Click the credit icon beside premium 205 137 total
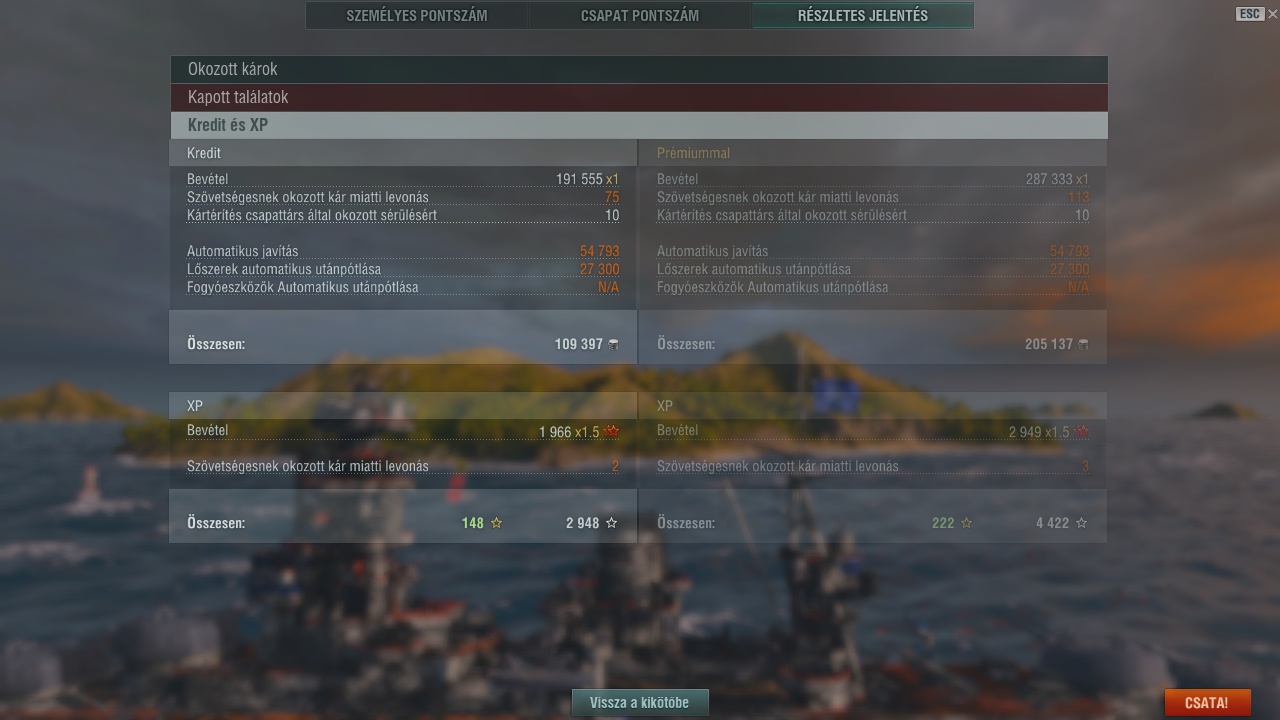Image resolution: width=1280 pixels, height=720 pixels. coord(1083,344)
